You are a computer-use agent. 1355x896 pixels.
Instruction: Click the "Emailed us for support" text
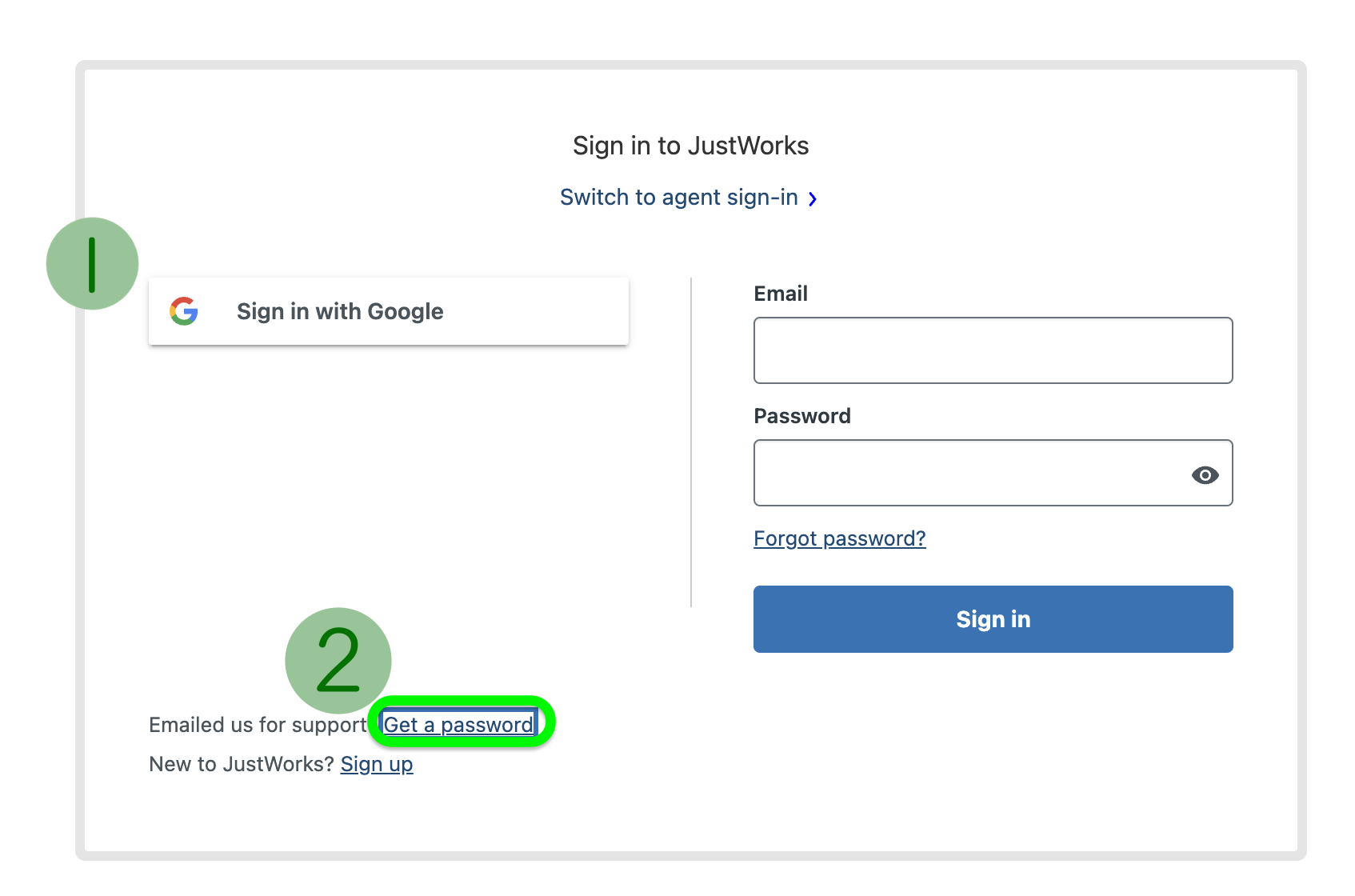[258, 725]
